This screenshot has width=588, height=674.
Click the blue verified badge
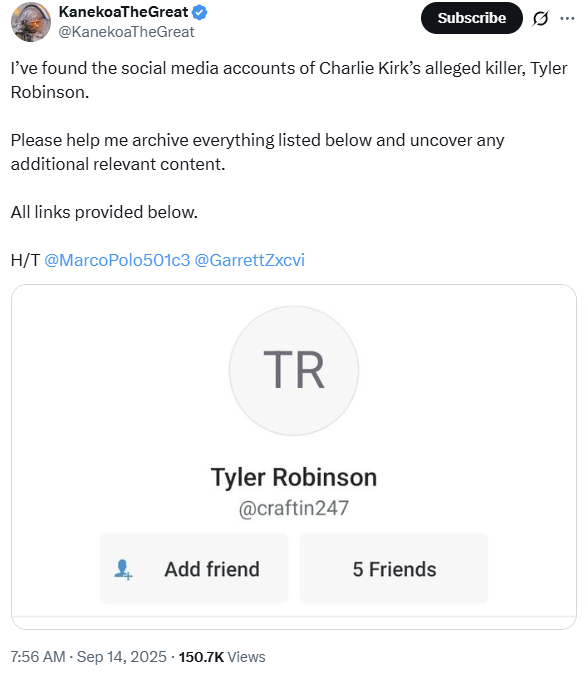coord(199,12)
